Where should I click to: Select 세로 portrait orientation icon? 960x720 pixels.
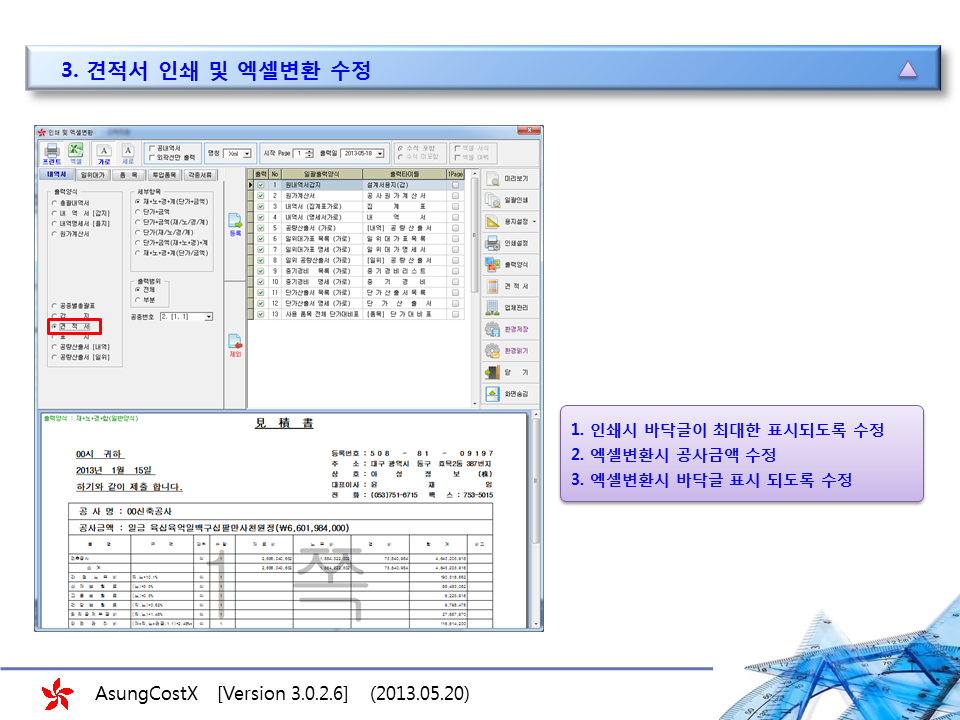(127, 152)
